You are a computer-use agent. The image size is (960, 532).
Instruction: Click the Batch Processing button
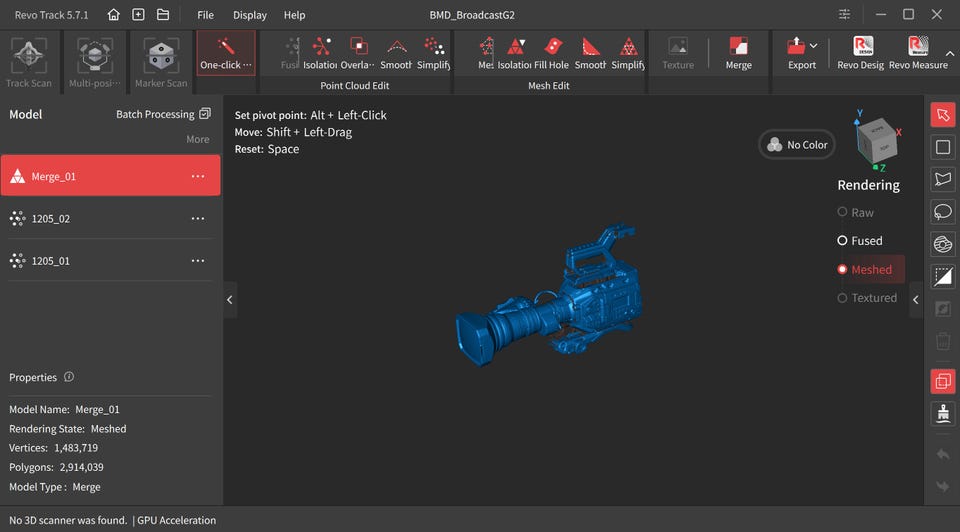click(x=163, y=114)
